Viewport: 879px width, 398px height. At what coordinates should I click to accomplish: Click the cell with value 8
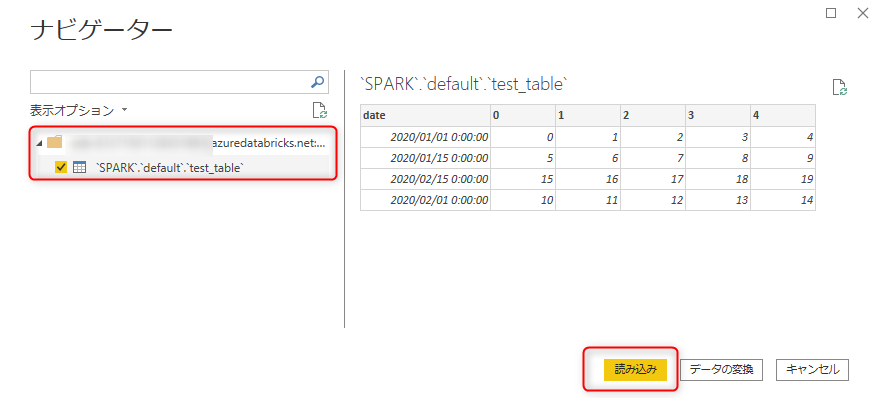(x=718, y=158)
